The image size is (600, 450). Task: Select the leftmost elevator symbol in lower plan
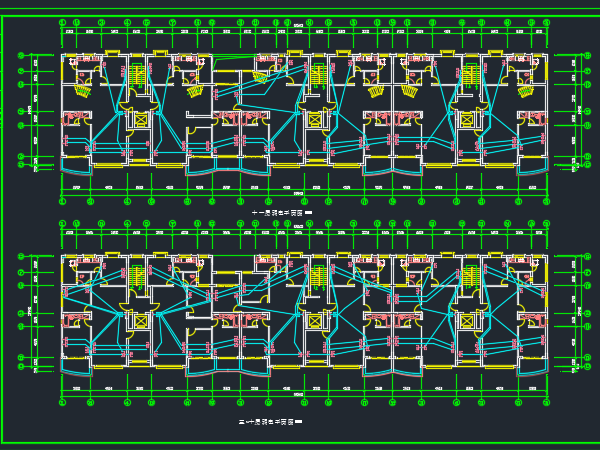point(141,321)
